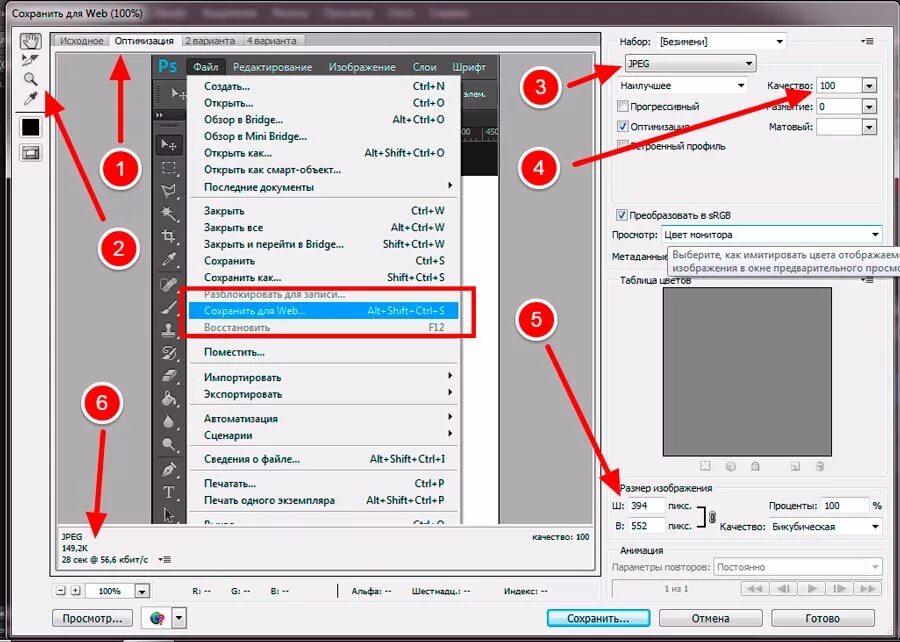Click the next frame animation button
900x642 pixels.
[x=839, y=589]
